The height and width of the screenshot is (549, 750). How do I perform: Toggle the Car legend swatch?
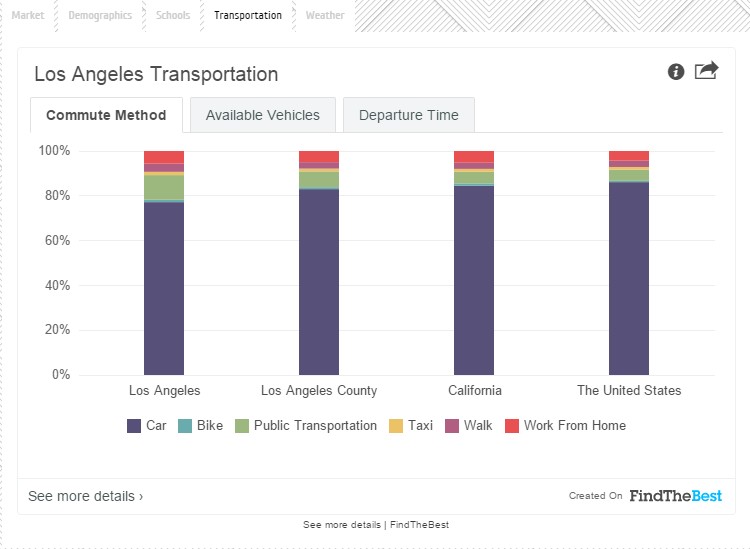[x=134, y=426]
